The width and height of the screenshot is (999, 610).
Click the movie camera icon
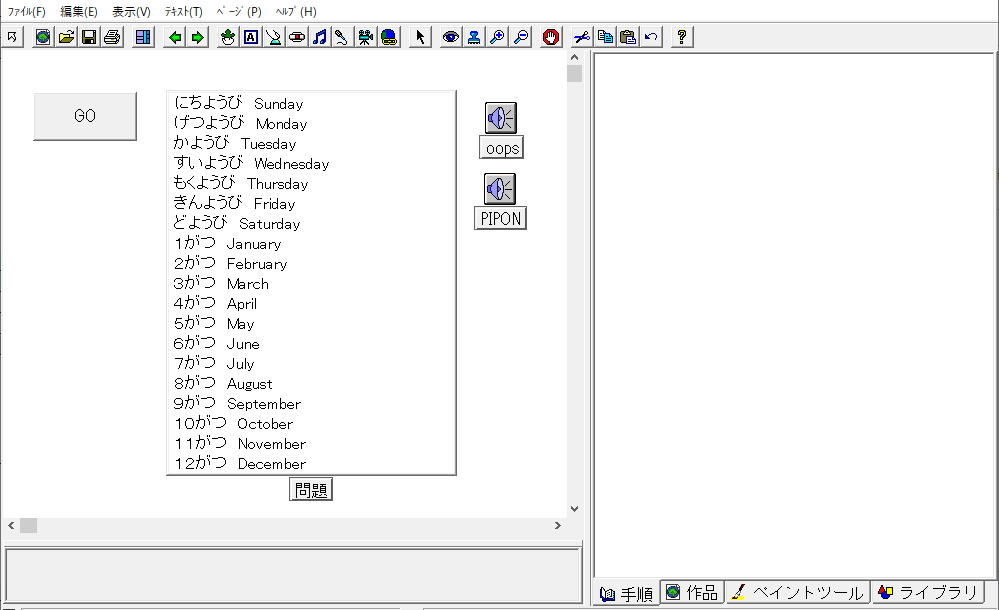point(366,37)
